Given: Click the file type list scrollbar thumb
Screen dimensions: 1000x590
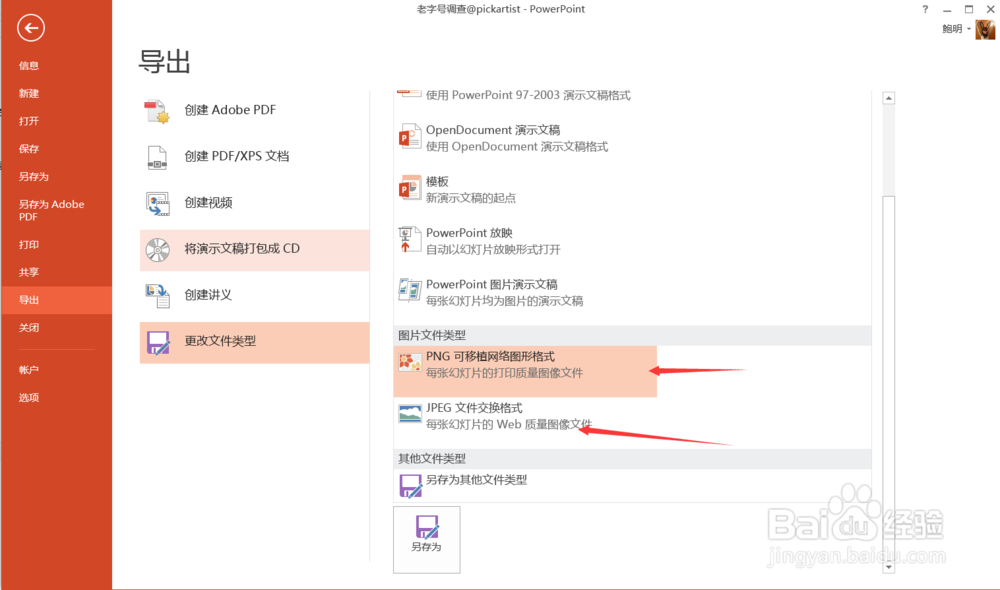Looking at the screenshot, I should (888, 376).
